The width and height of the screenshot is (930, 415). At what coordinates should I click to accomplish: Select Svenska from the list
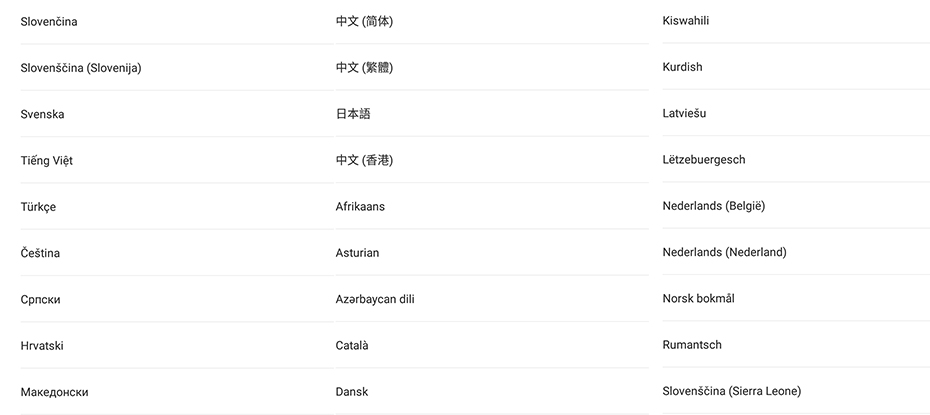pyautogui.click(x=43, y=114)
